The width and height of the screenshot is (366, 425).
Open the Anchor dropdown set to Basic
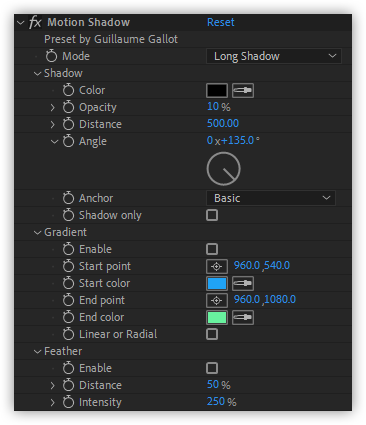point(271,198)
